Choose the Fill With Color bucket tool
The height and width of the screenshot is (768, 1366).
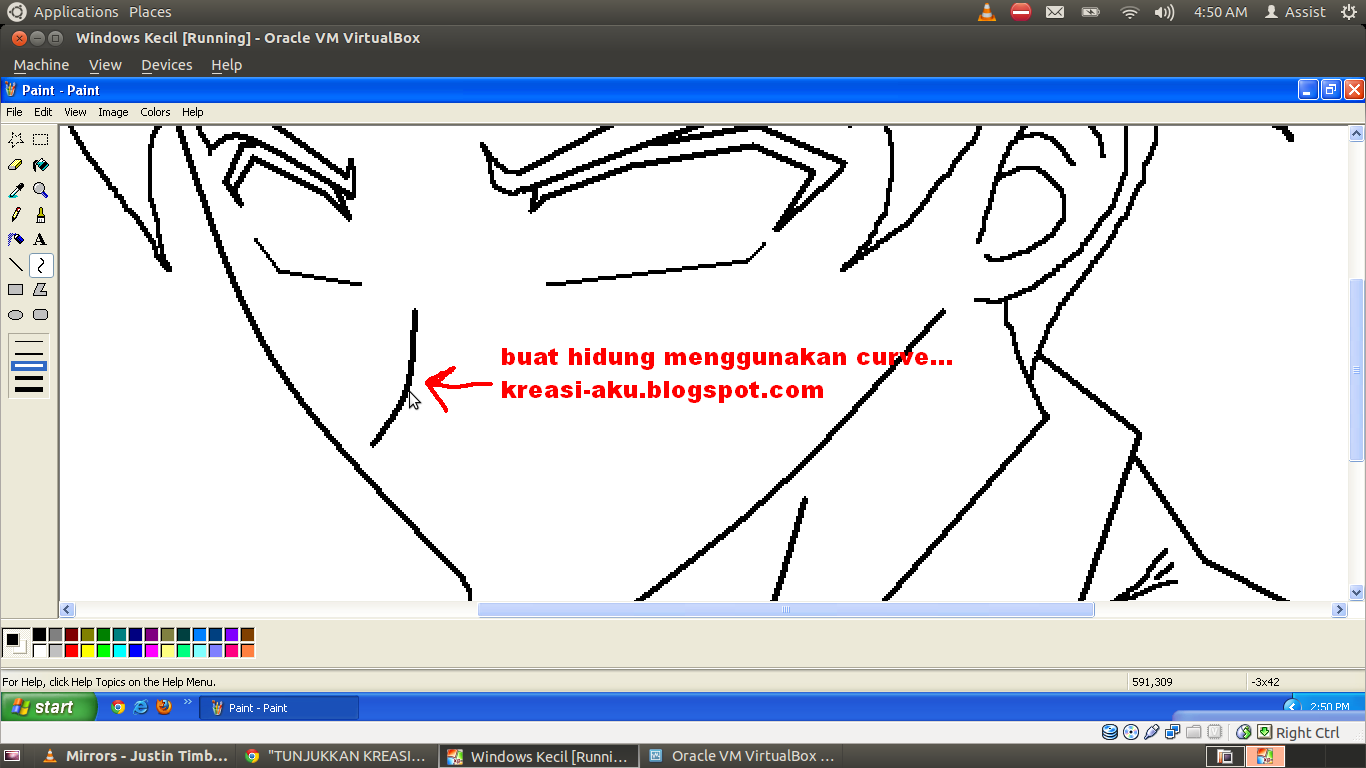(x=41, y=165)
